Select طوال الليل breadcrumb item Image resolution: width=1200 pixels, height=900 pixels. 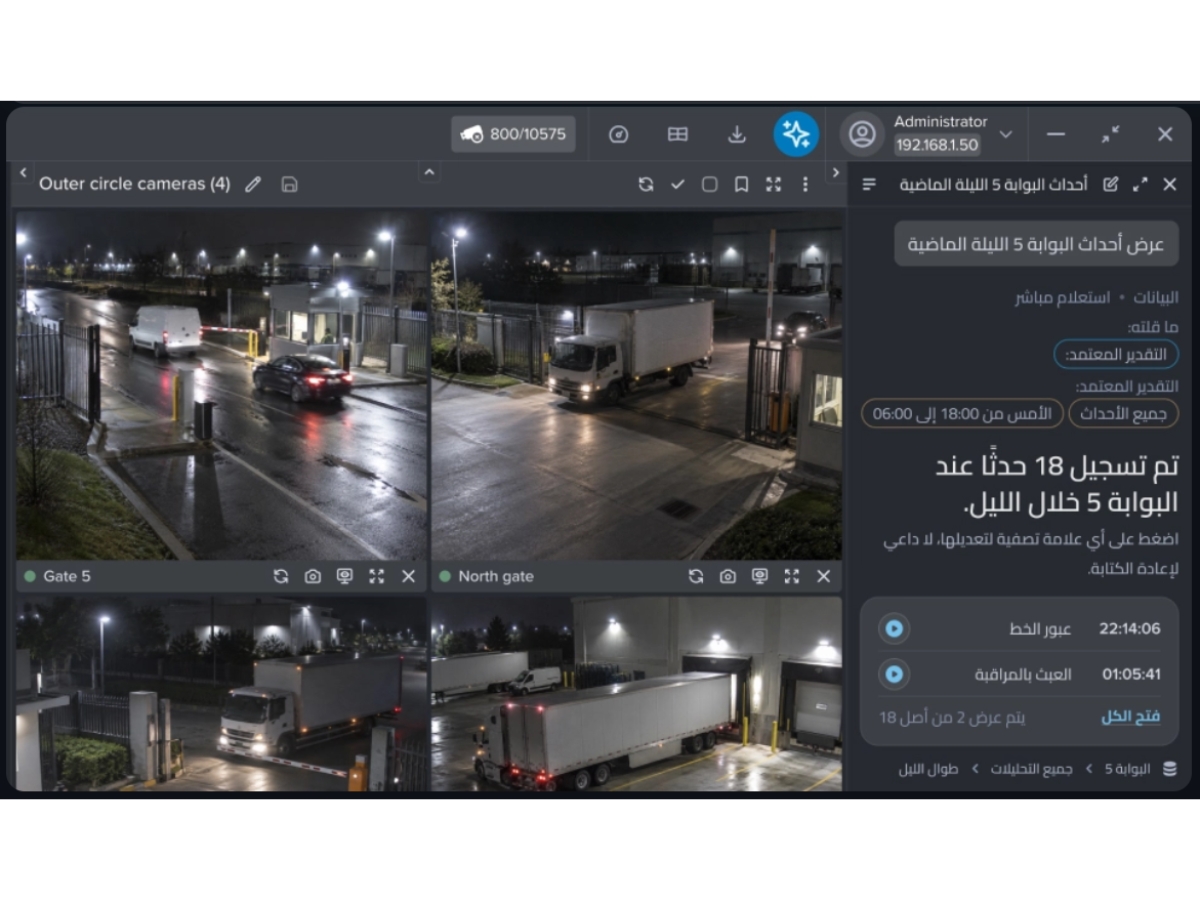[x=928, y=769]
